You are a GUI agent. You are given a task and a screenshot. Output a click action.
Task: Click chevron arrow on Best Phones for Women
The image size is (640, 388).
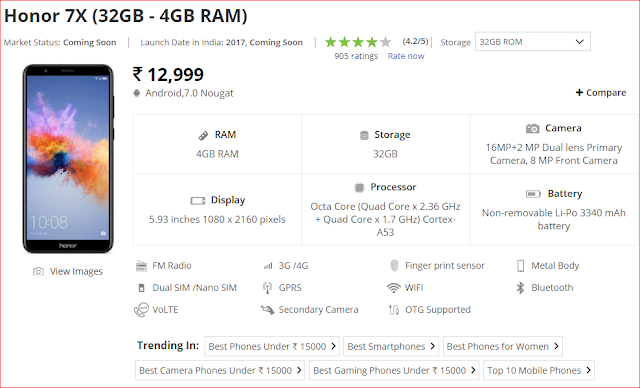(556, 346)
